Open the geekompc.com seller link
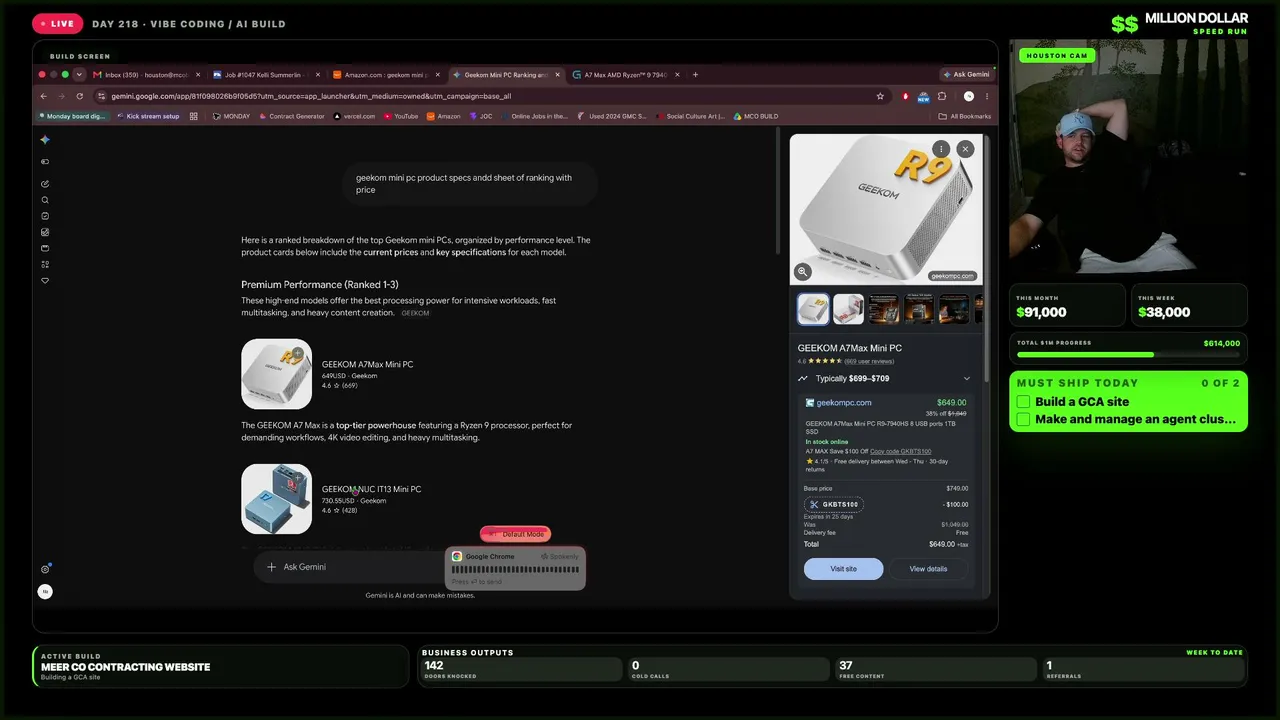Viewport: 1280px width, 720px height. [x=844, y=403]
